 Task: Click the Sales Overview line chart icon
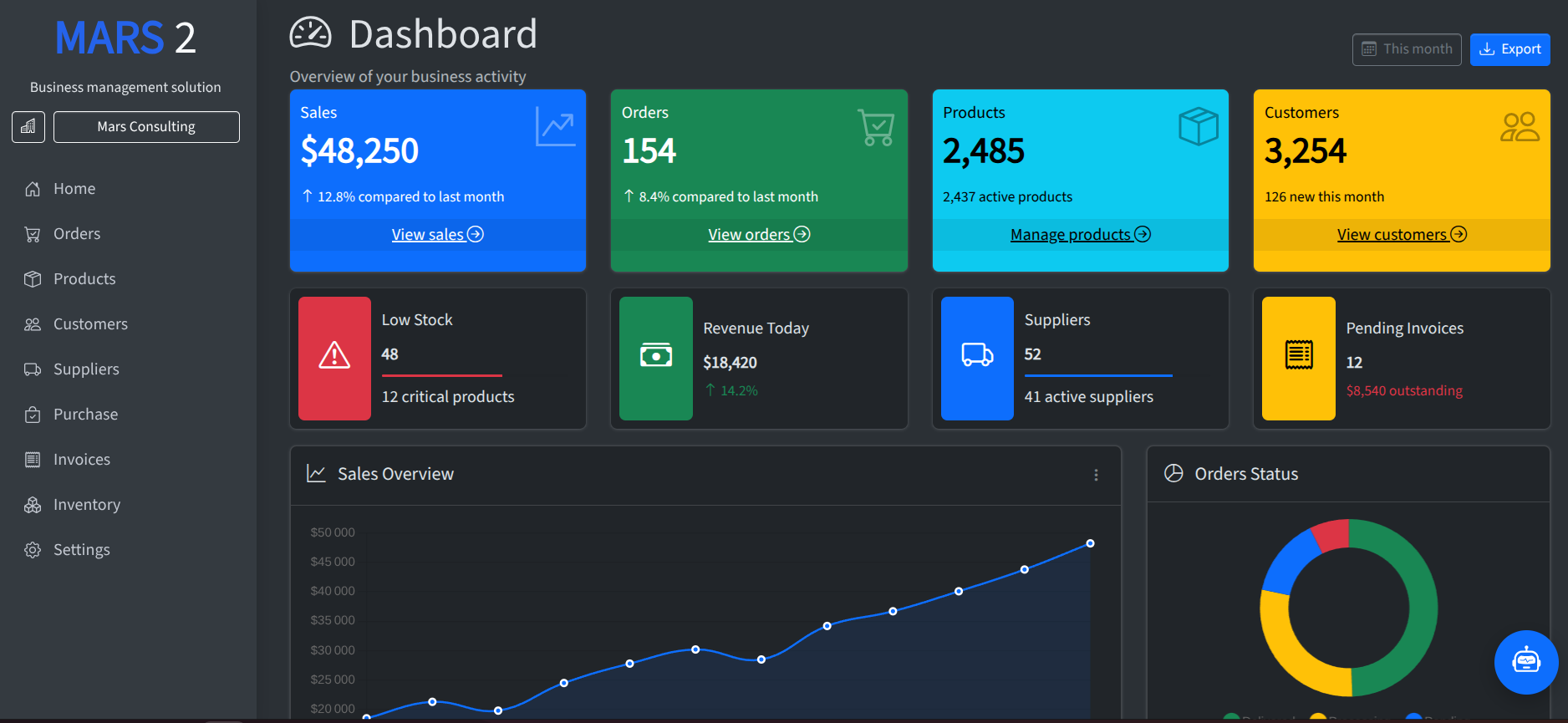[x=316, y=474]
